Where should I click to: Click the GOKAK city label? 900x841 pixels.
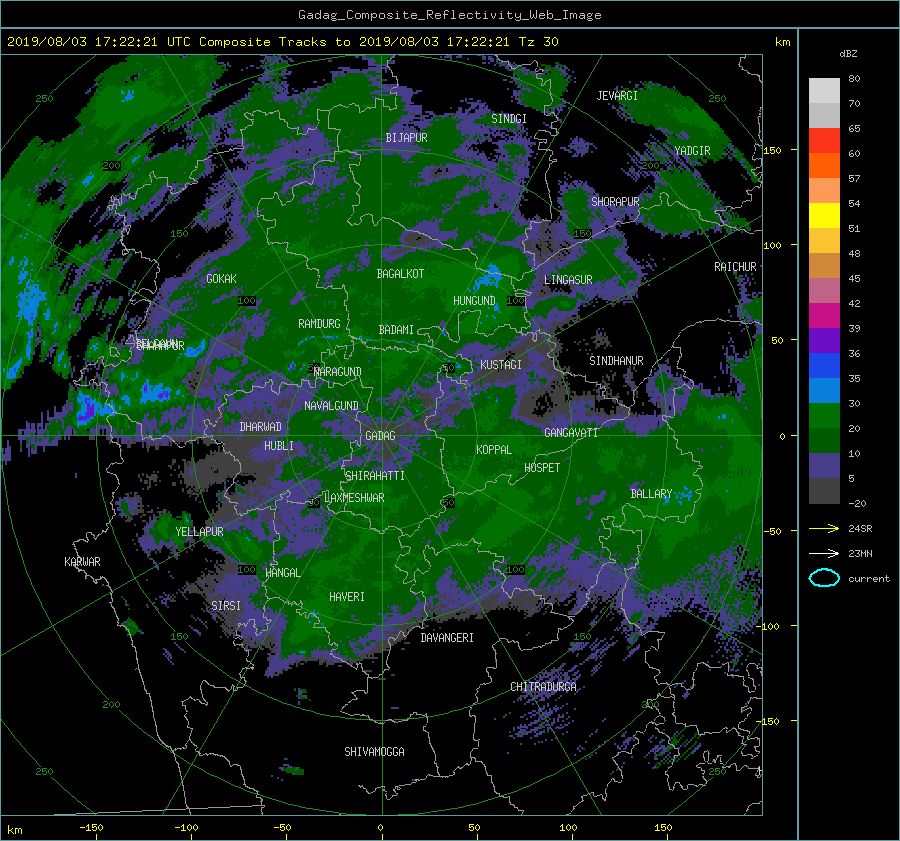221,279
